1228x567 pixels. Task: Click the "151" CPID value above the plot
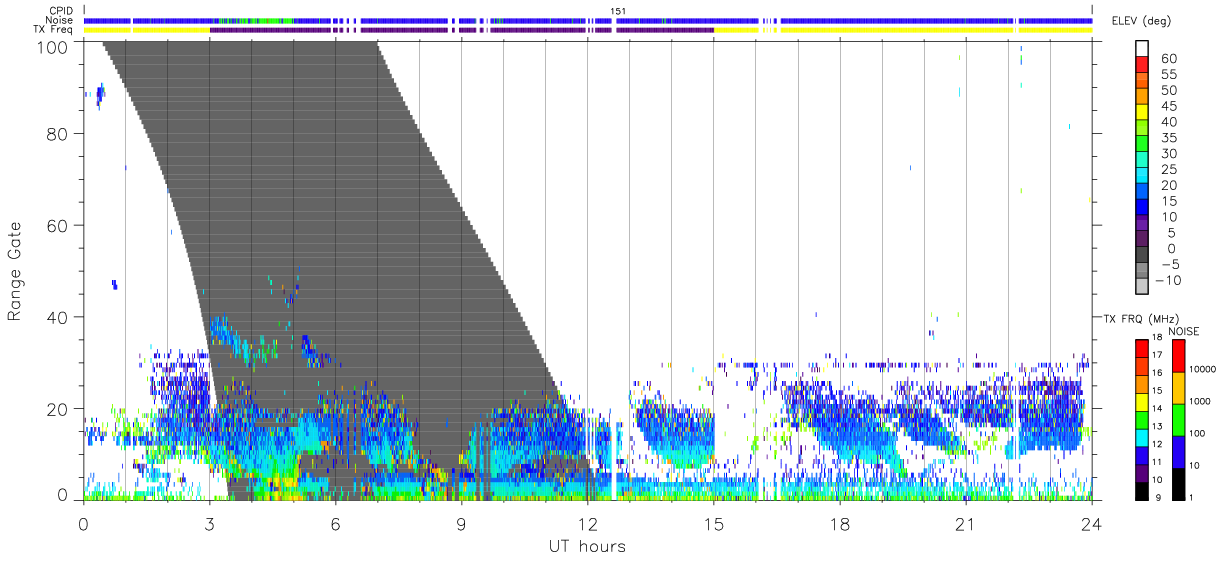tap(619, 11)
